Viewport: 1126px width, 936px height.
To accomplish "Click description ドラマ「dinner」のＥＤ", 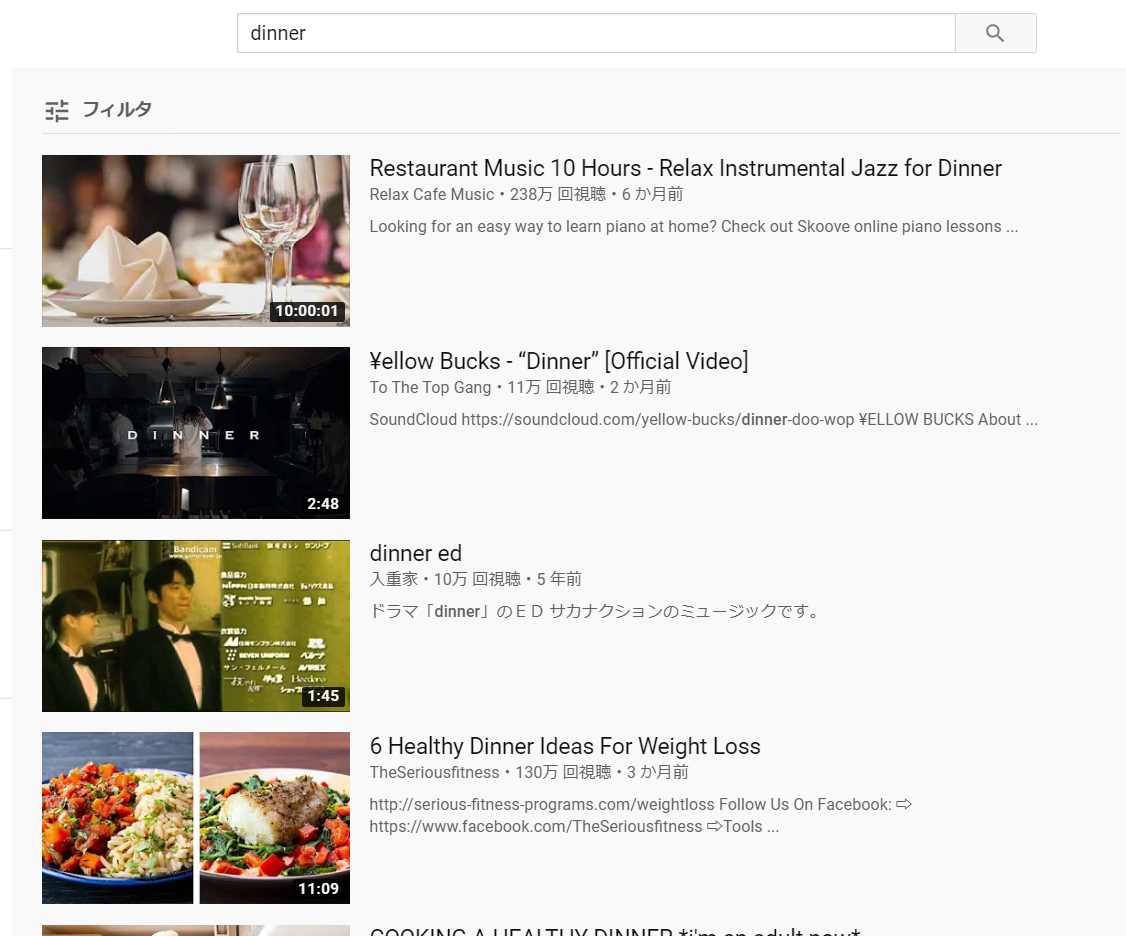I will pyautogui.click(x=595, y=612).
